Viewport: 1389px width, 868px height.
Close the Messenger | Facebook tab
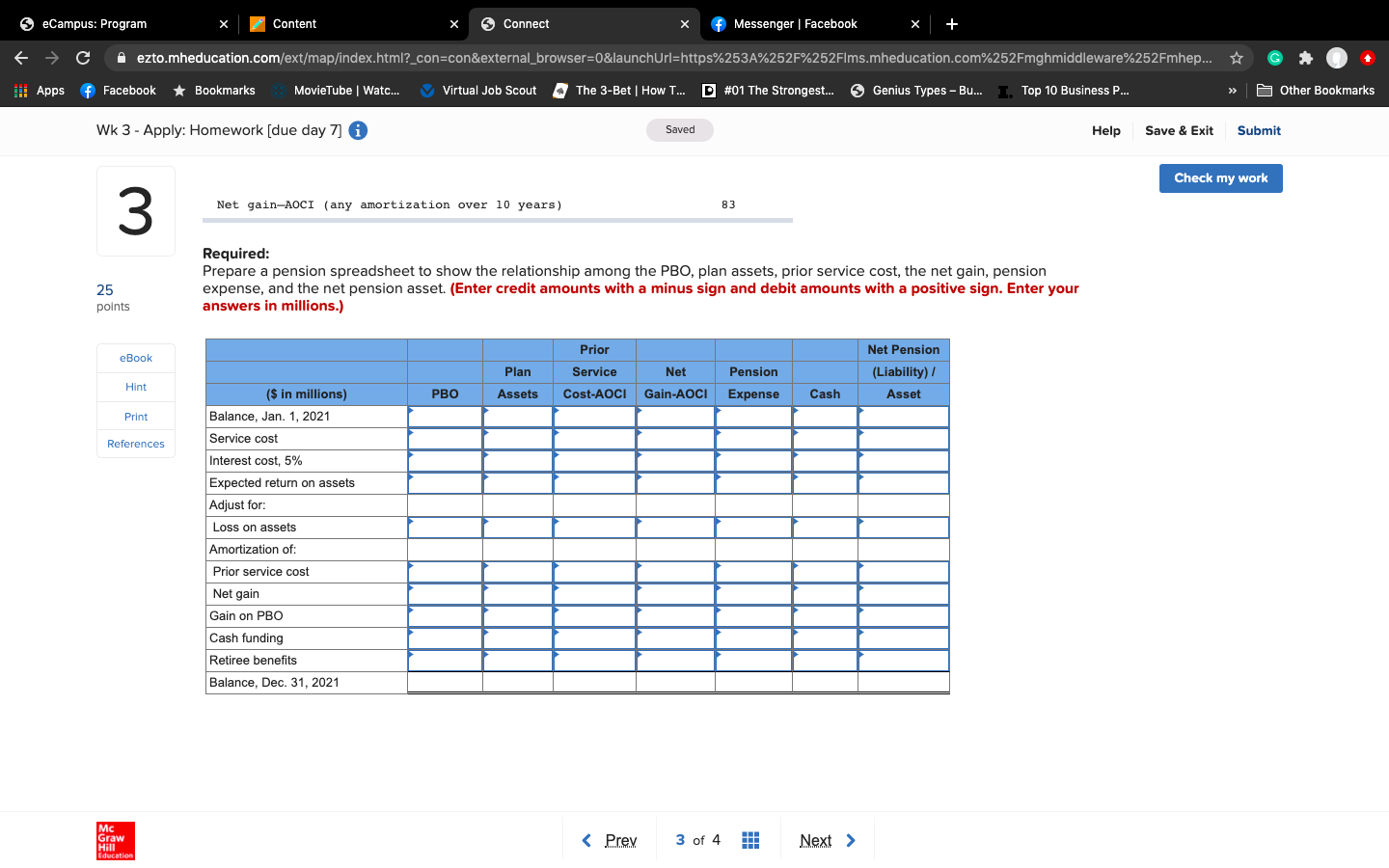click(x=915, y=24)
